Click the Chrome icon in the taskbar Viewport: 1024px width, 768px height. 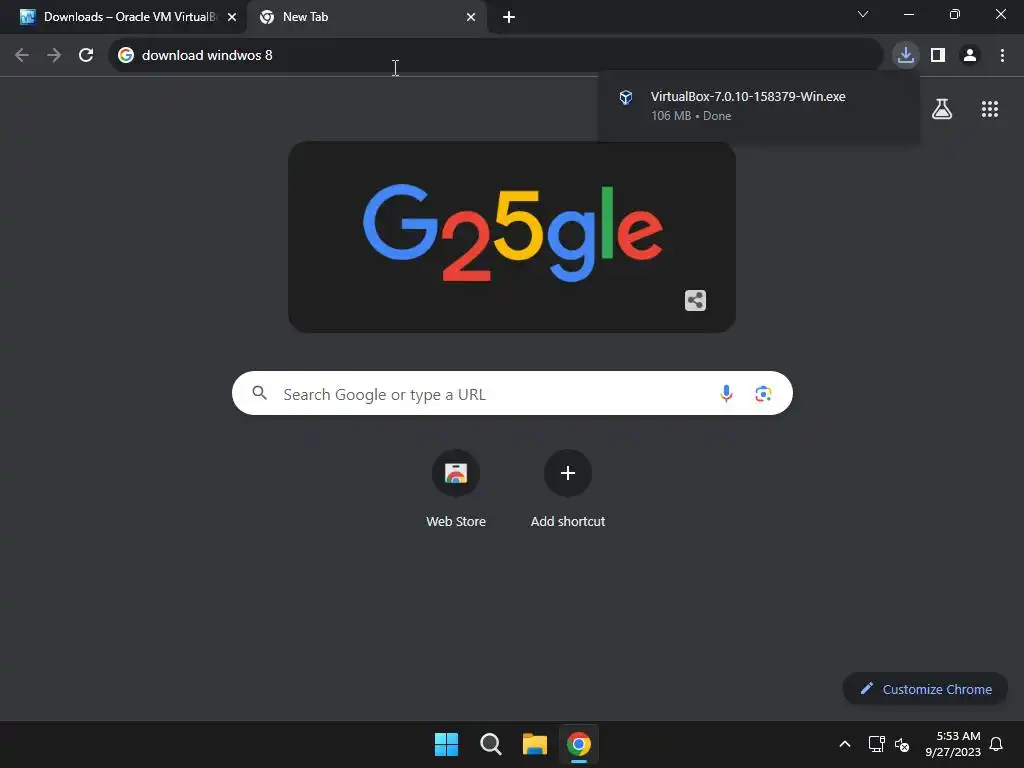[x=579, y=744]
